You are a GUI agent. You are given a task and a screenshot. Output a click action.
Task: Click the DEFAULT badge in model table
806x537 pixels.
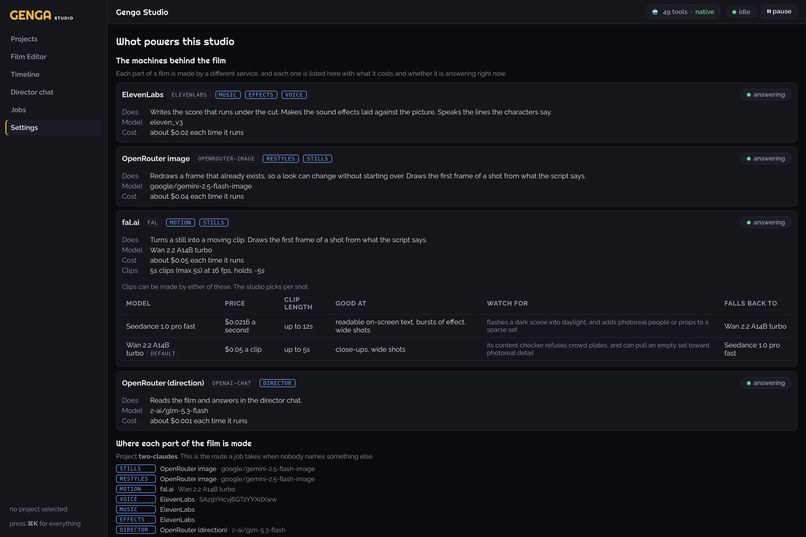(163, 354)
